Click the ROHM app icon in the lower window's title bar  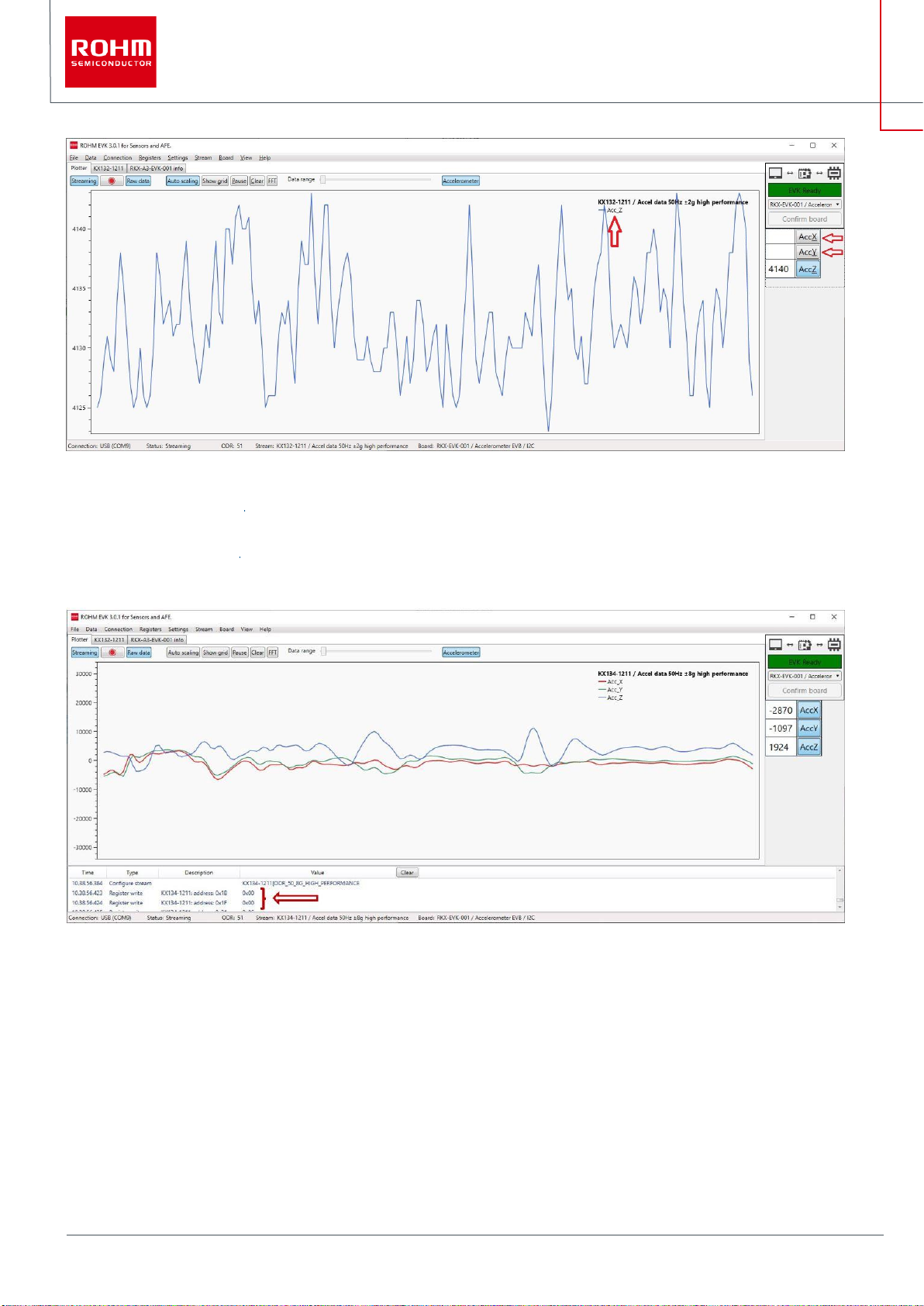click(x=75, y=617)
